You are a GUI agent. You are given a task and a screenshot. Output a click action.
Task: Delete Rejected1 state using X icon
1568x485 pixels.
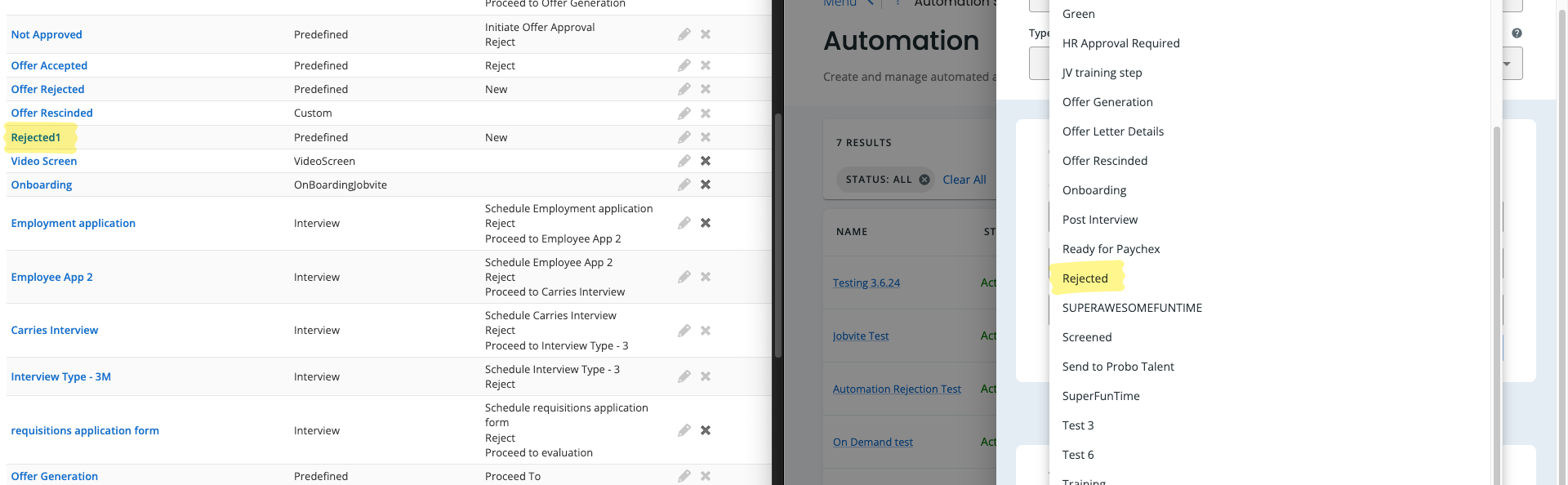[x=706, y=137]
